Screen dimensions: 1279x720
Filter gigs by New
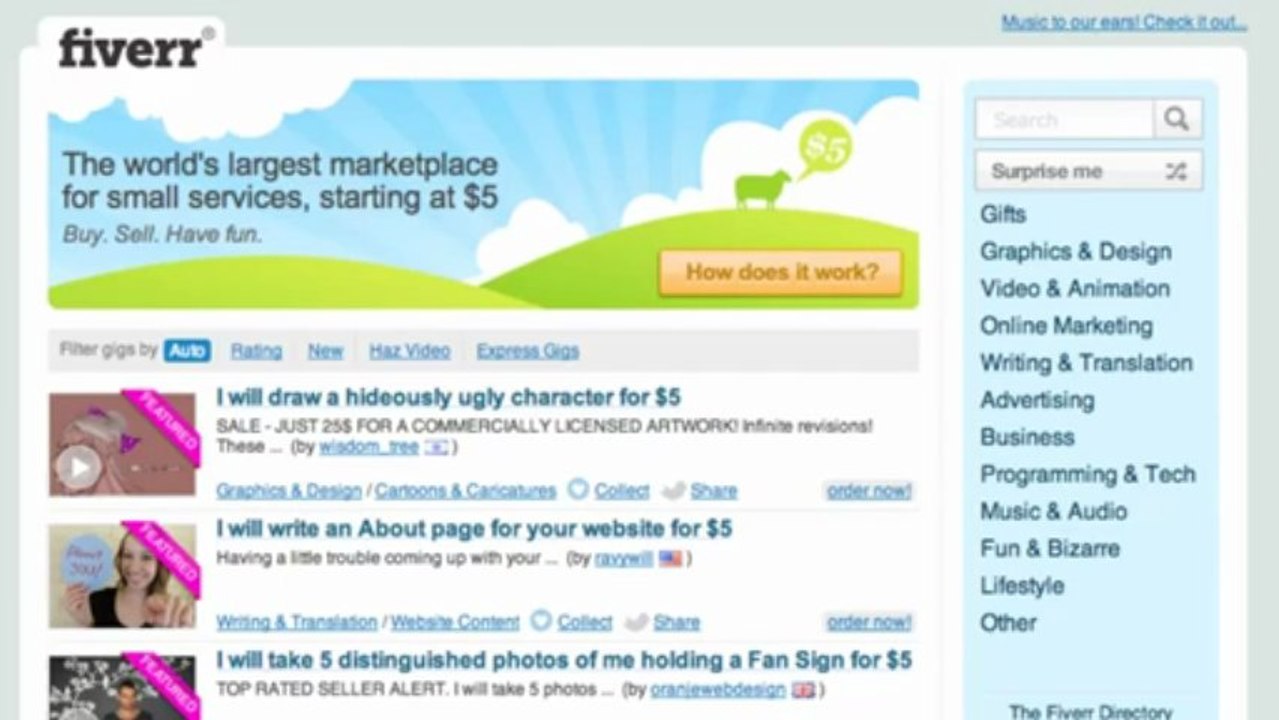pos(325,351)
